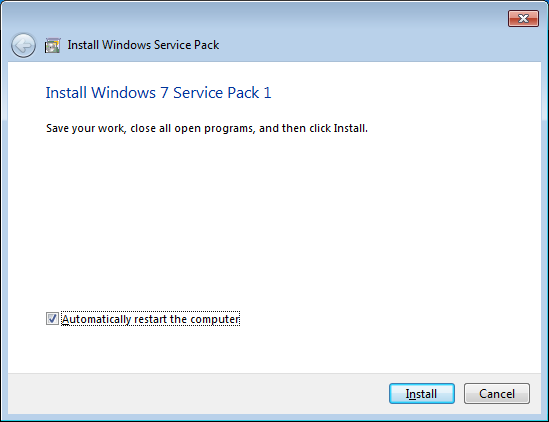The width and height of the screenshot is (549, 422).
Task: Click the 'Install Windows Service Pack' title text
Action: [143, 45]
